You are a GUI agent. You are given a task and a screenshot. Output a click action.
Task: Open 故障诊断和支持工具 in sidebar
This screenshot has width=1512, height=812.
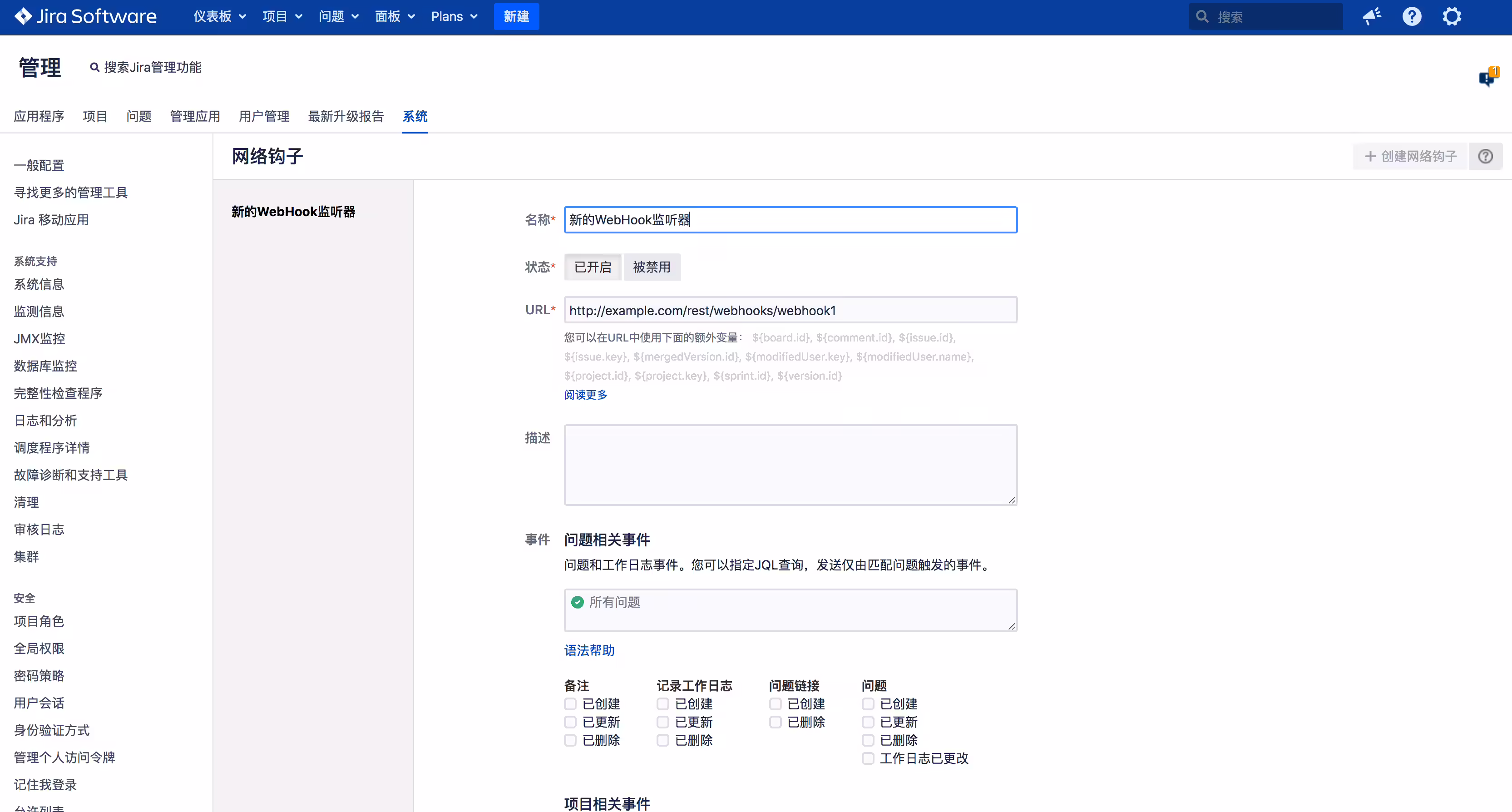pyautogui.click(x=70, y=475)
